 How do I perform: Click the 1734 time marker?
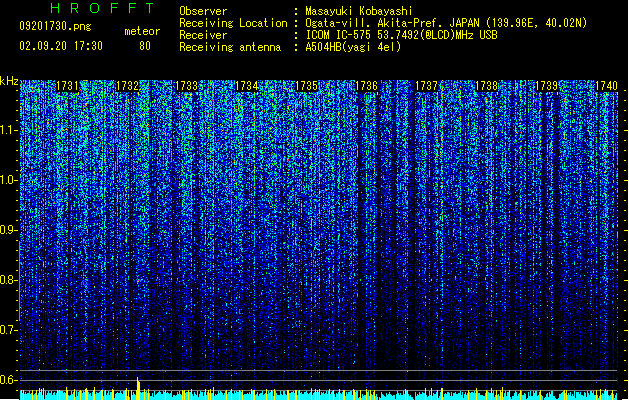pyautogui.click(x=247, y=86)
